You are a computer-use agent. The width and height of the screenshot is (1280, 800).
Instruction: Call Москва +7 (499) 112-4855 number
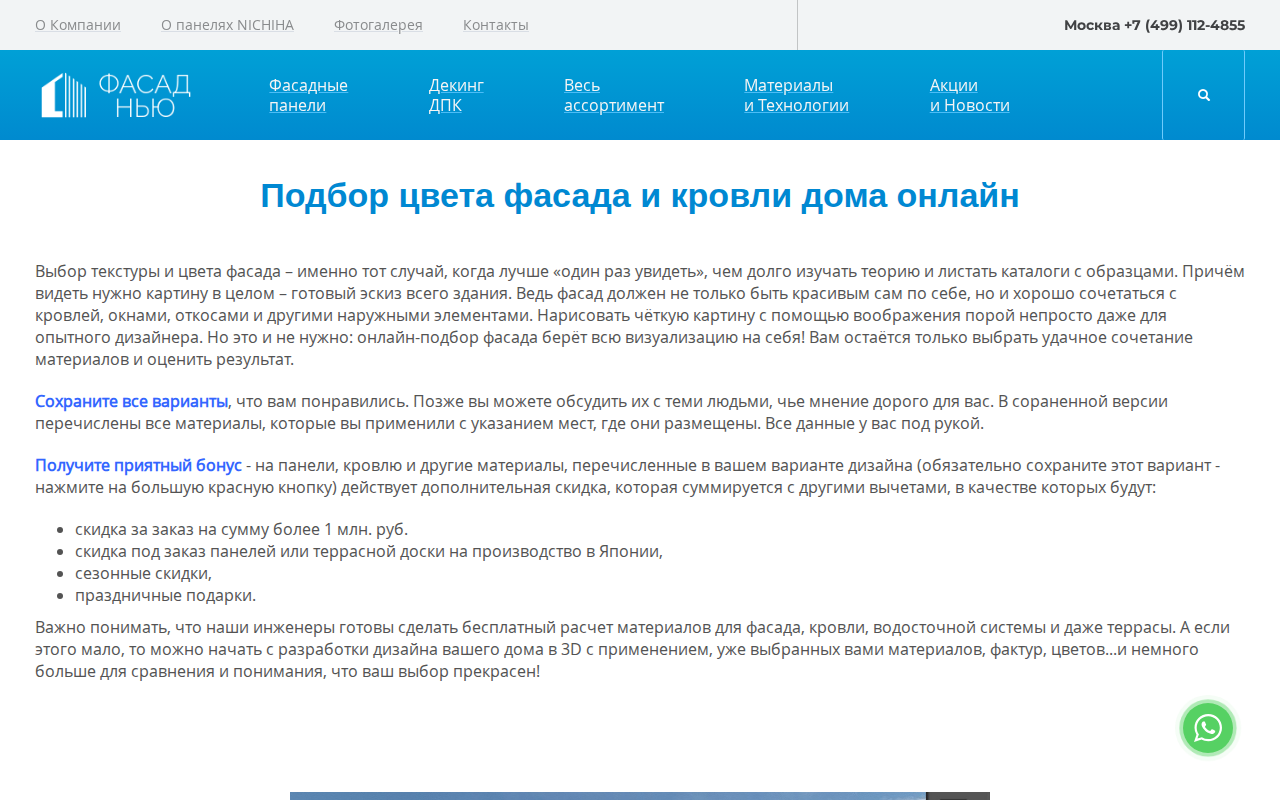click(x=1154, y=25)
